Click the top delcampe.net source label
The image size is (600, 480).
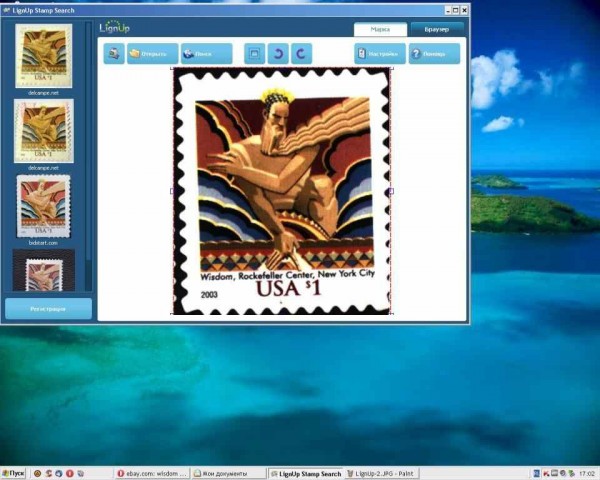pyautogui.click(x=43, y=93)
